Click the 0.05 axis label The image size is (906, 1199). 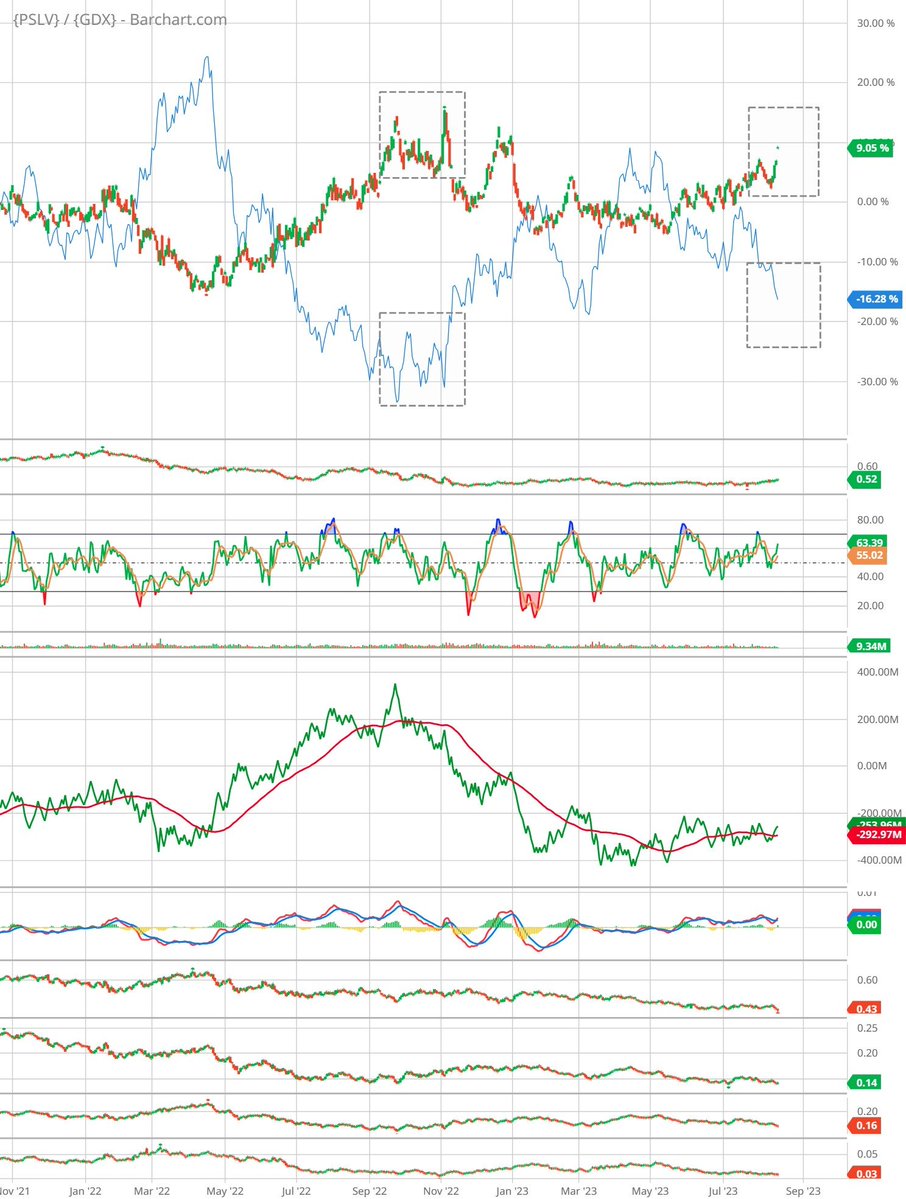coord(867,1155)
